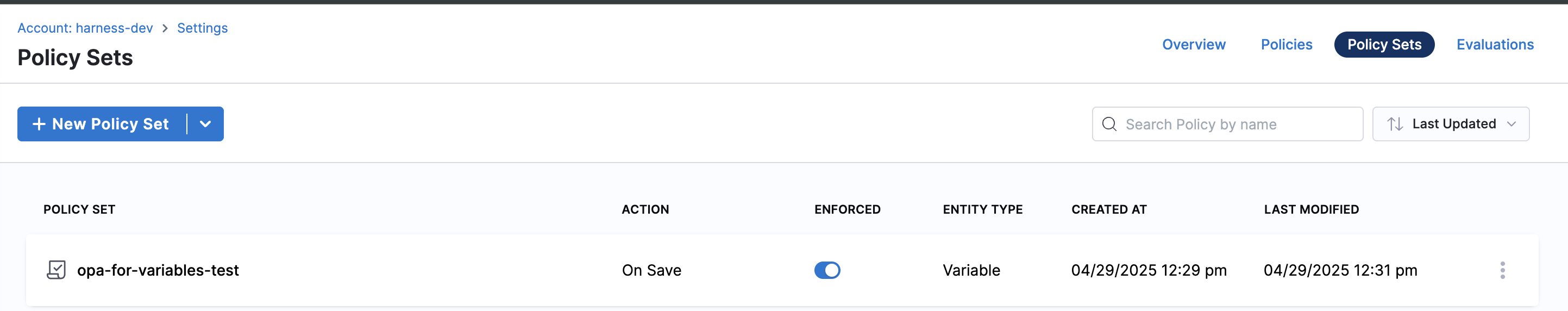Focus the Search Policy by name field
The width and height of the screenshot is (1568, 311).
(x=1235, y=124)
